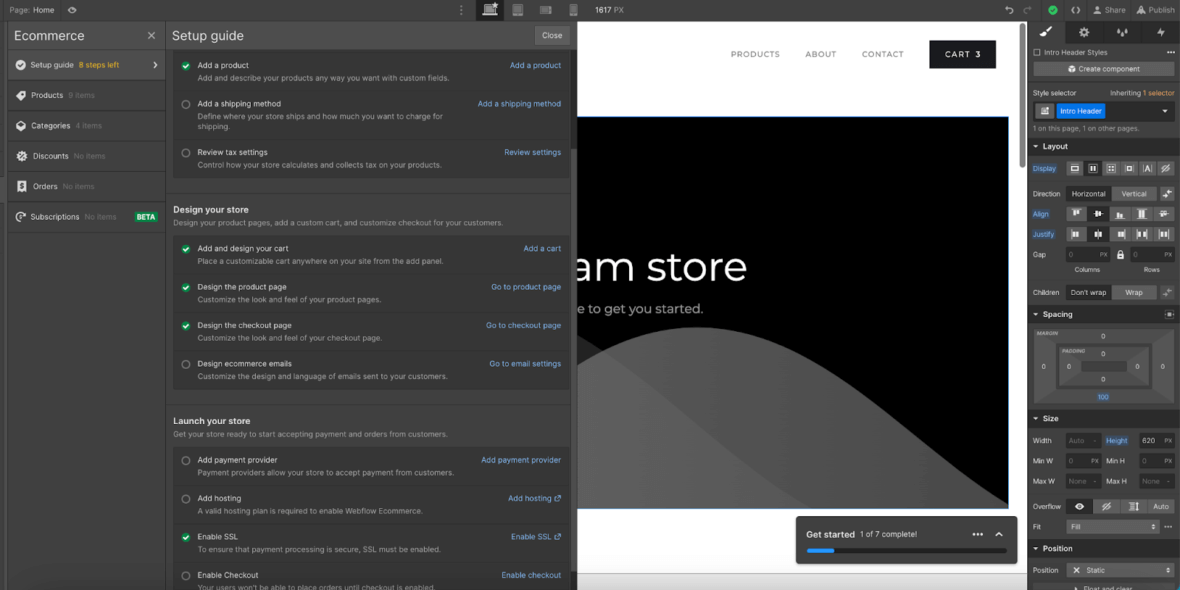Mark 'Add hosting' step complete

tap(186, 499)
